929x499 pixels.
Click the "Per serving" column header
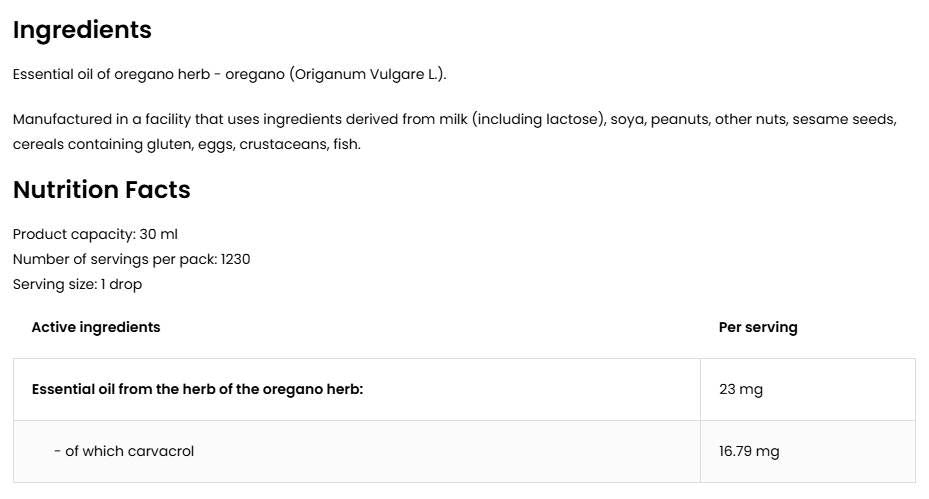758,327
